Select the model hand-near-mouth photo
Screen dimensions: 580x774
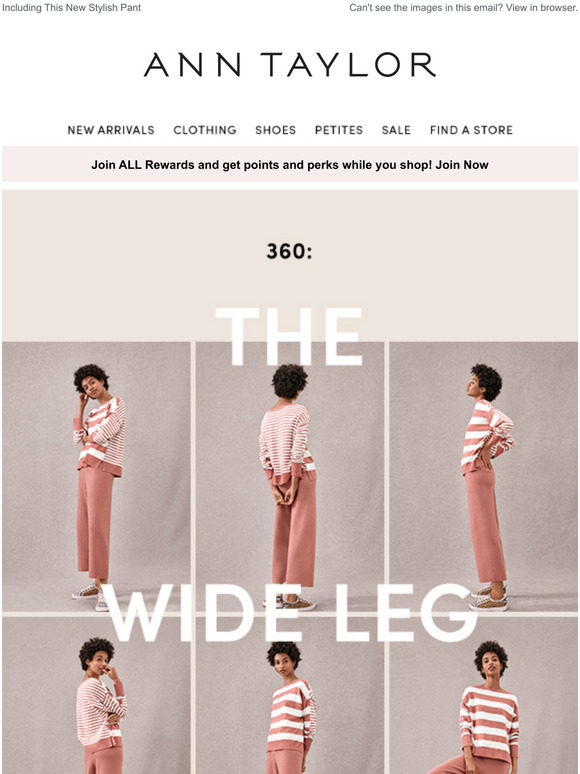pos(96,696)
